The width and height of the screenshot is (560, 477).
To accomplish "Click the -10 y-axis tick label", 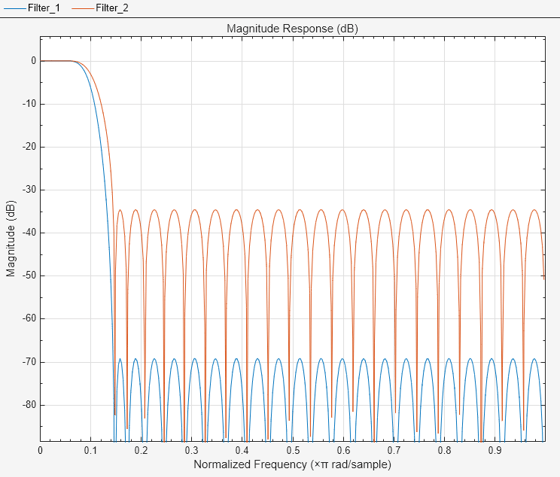I will pyautogui.click(x=29, y=104).
